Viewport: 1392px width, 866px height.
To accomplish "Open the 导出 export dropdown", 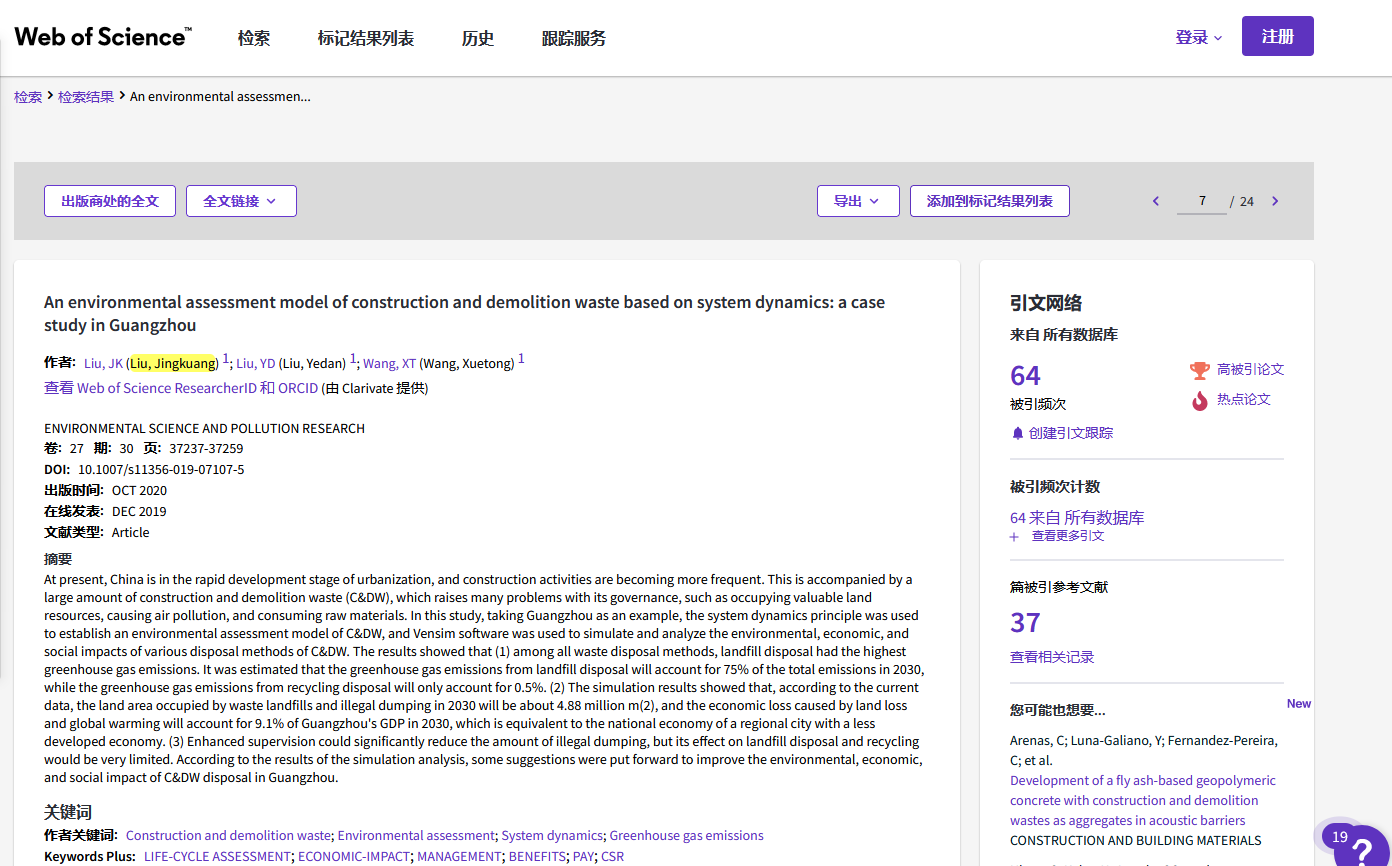I will pos(858,201).
